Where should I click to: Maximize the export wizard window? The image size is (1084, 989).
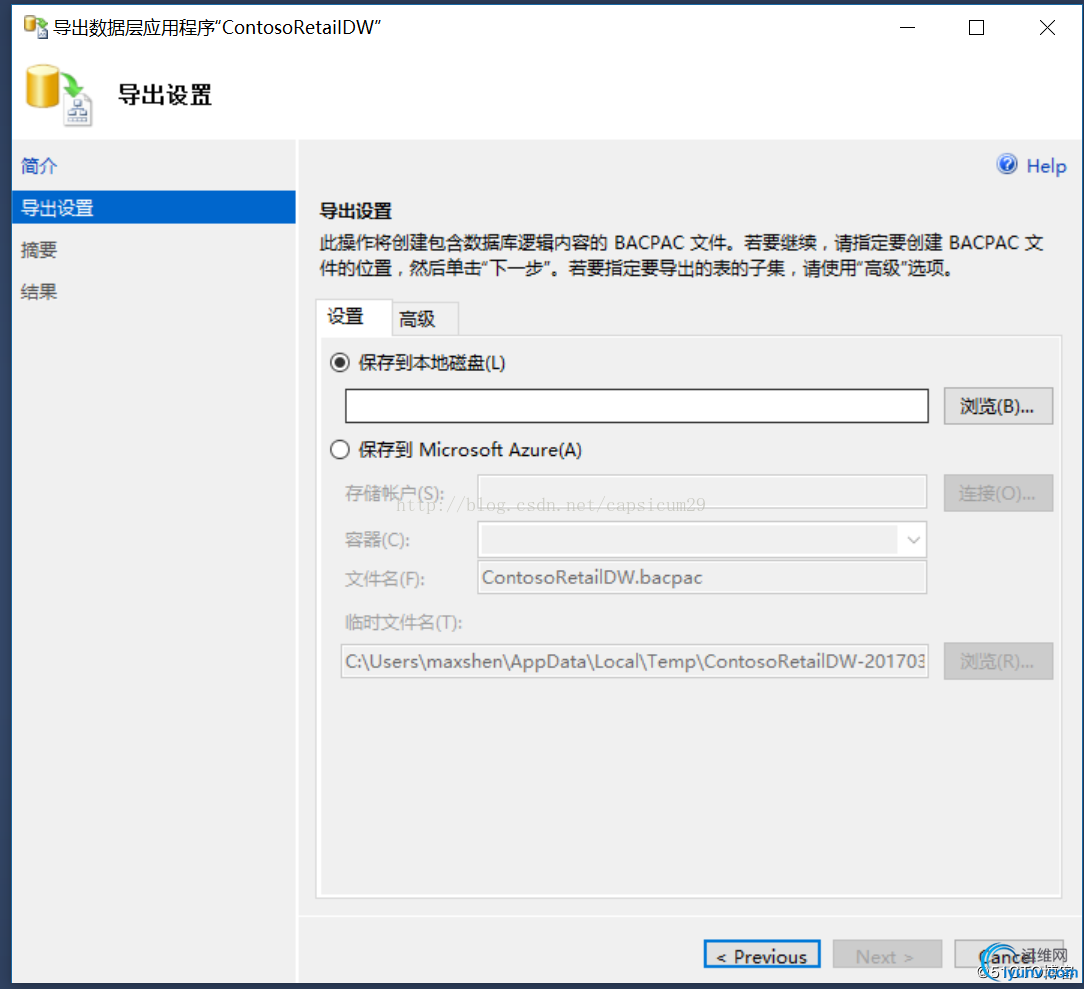976,28
